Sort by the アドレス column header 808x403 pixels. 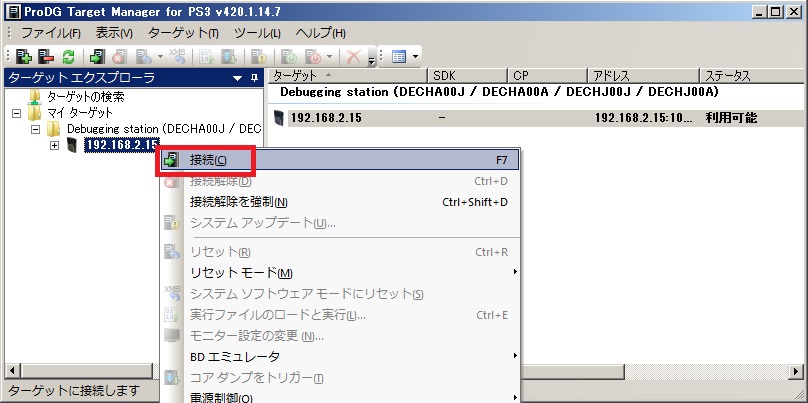click(644, 76)
